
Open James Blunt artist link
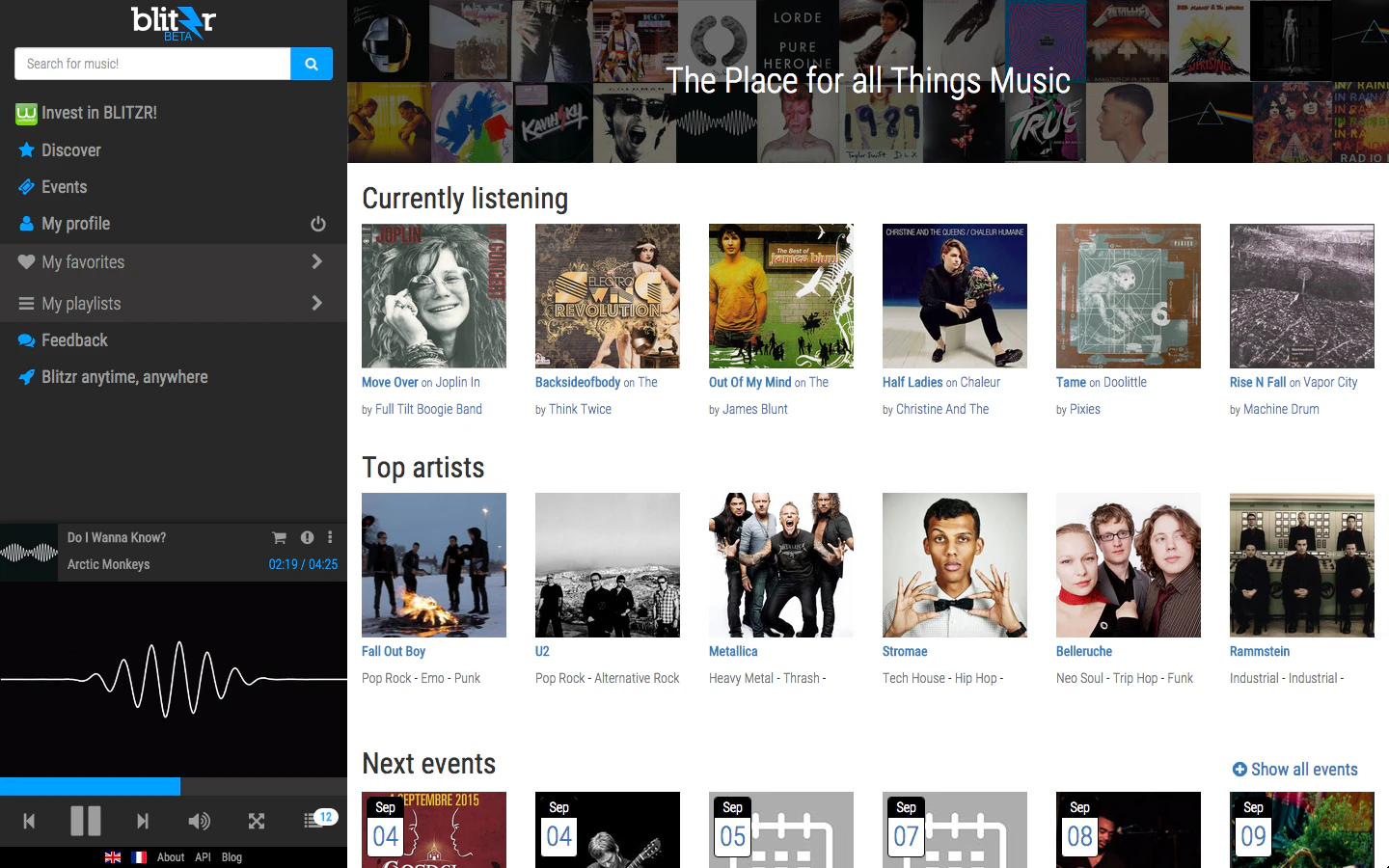[755, 410]
